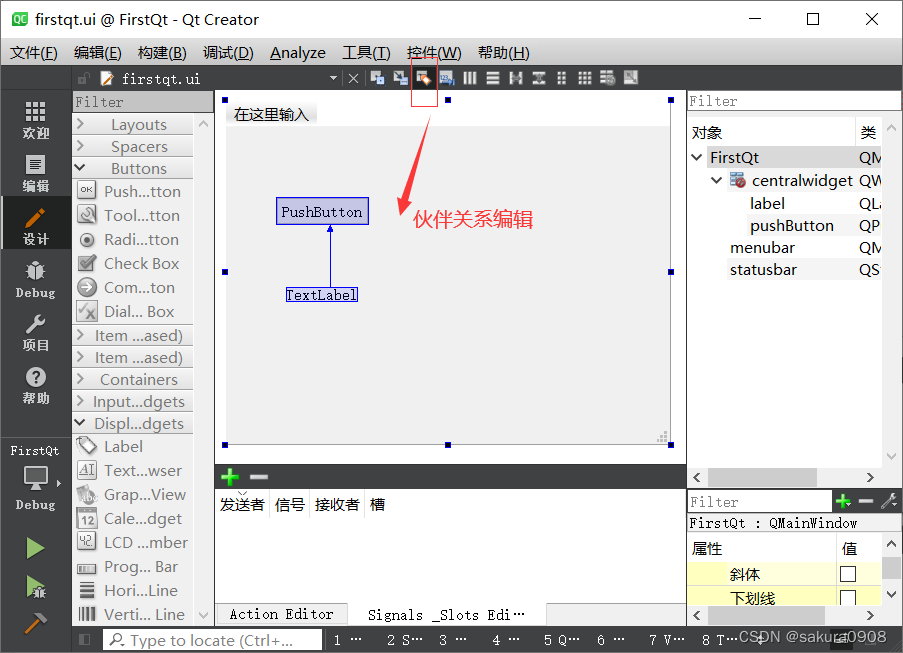Open property editor wrench settings
The image size is (903, 653).
click(x=889, y=502)
